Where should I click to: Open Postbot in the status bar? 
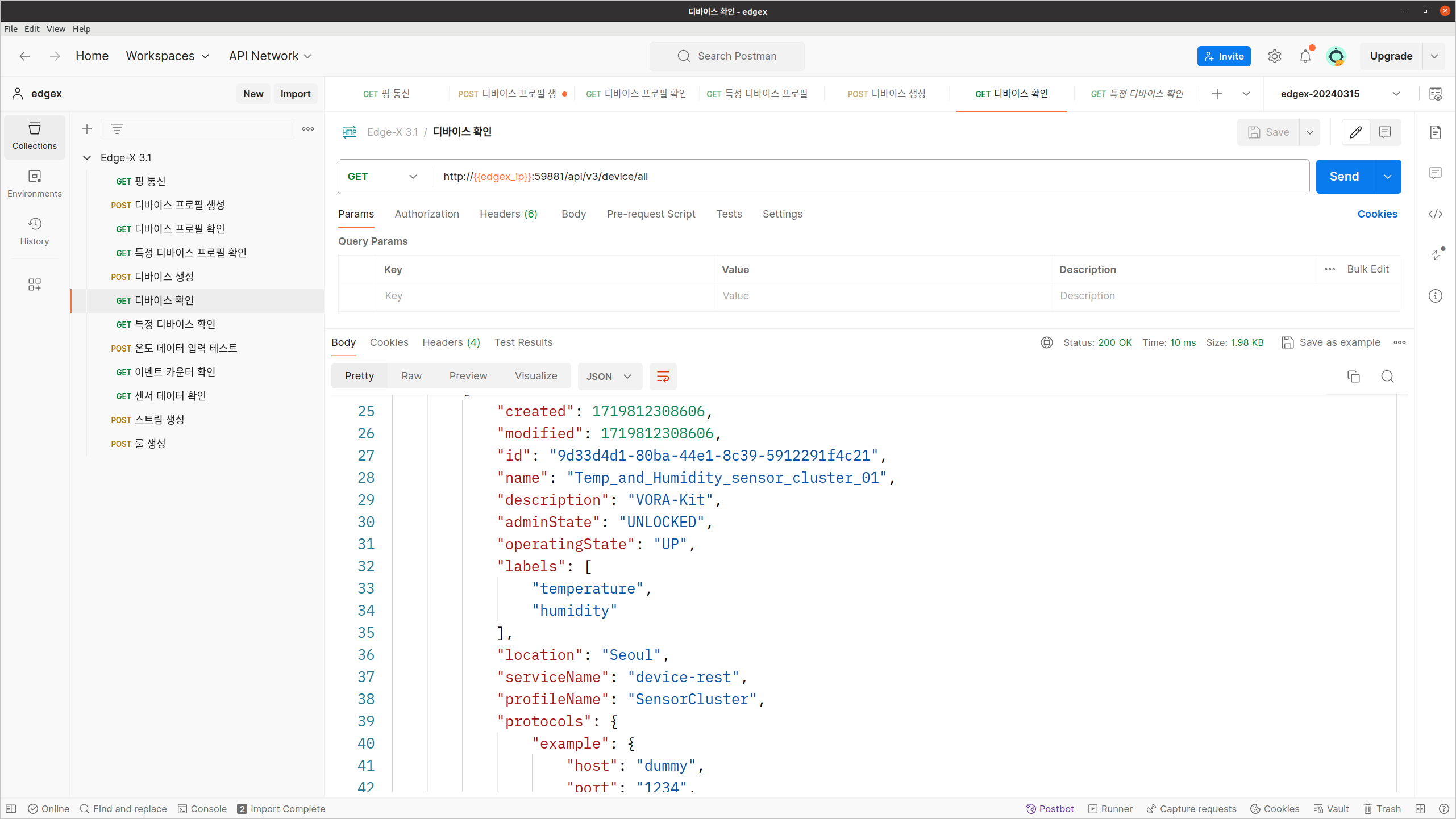click(x=1050, y=809)
